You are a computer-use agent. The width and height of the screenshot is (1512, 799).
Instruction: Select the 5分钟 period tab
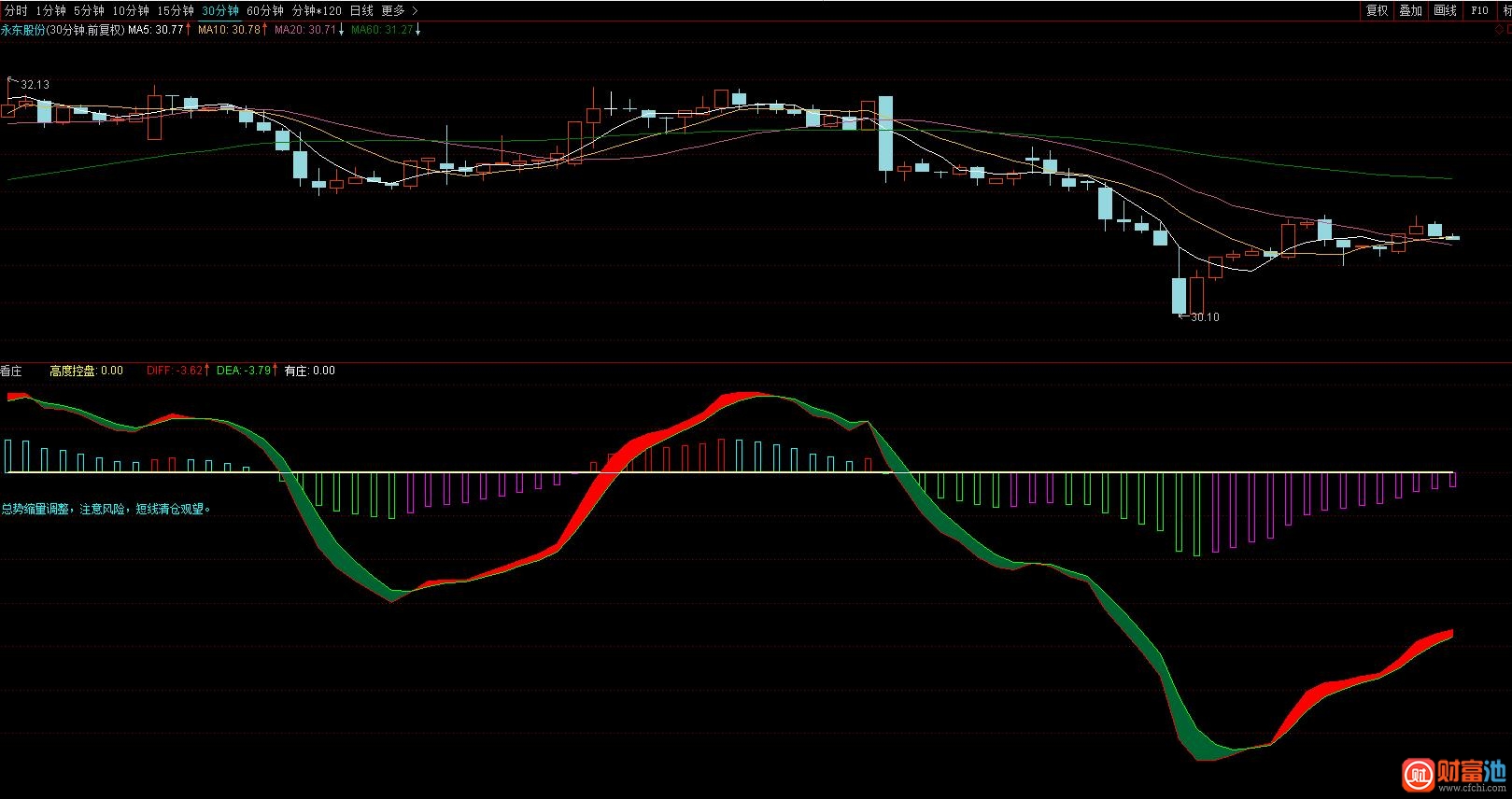coord(89,10)
